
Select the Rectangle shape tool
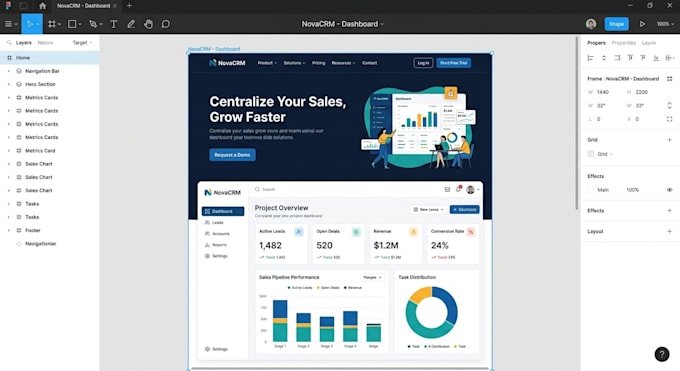72,24
